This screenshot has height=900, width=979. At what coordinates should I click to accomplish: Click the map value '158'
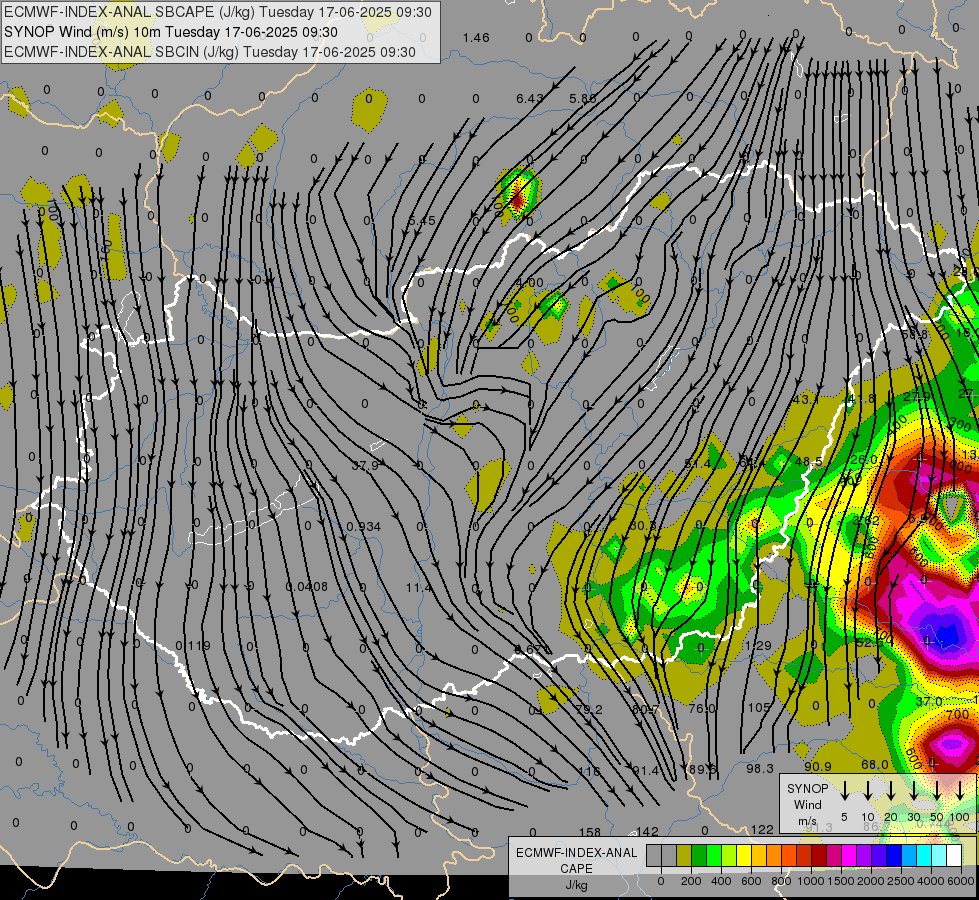pyautogui.click(x=590, y=833)
